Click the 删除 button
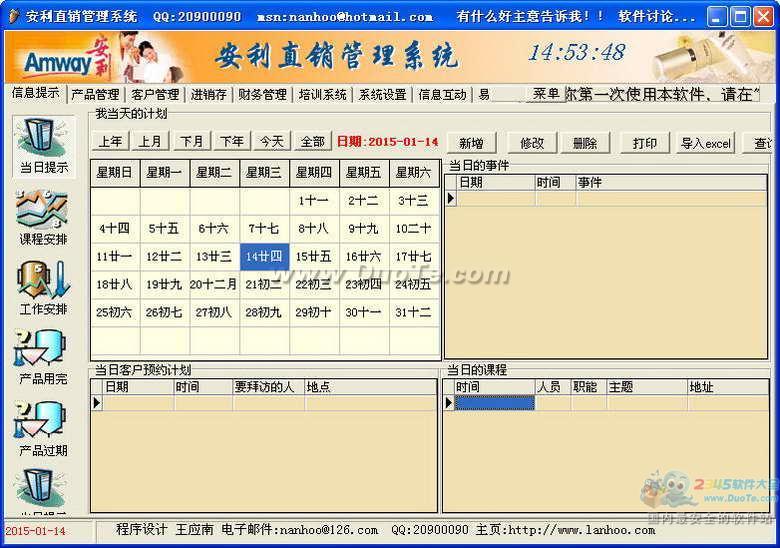This screenshot has height=548, width=780. click(585, 143)
